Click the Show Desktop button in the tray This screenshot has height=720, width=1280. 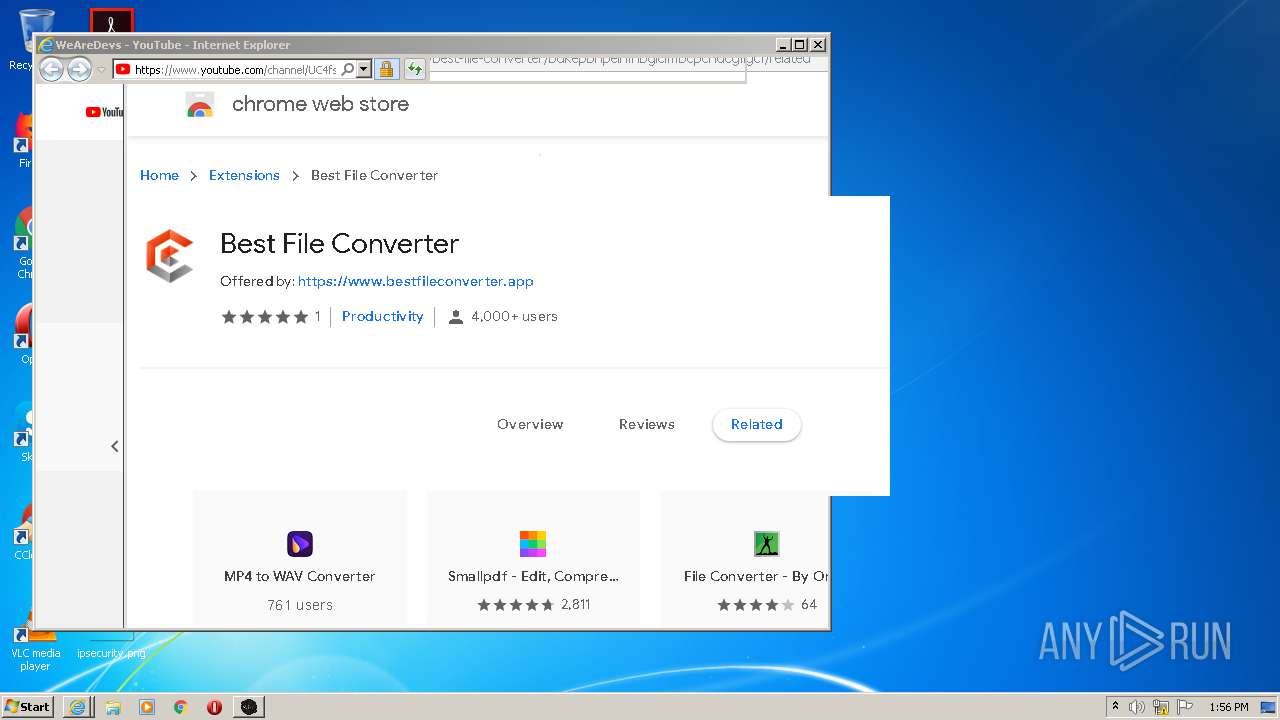(1268, 707)
